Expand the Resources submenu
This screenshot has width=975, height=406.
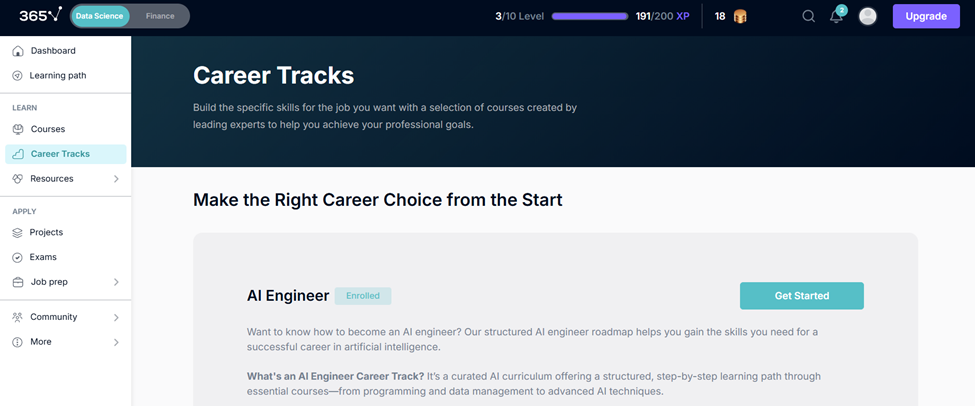click(116, 179)
